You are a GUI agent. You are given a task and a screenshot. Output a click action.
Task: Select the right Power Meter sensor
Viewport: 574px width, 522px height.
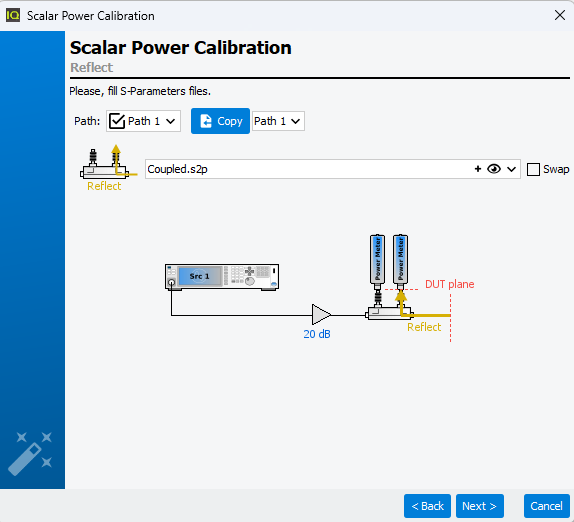coord(400,259)
